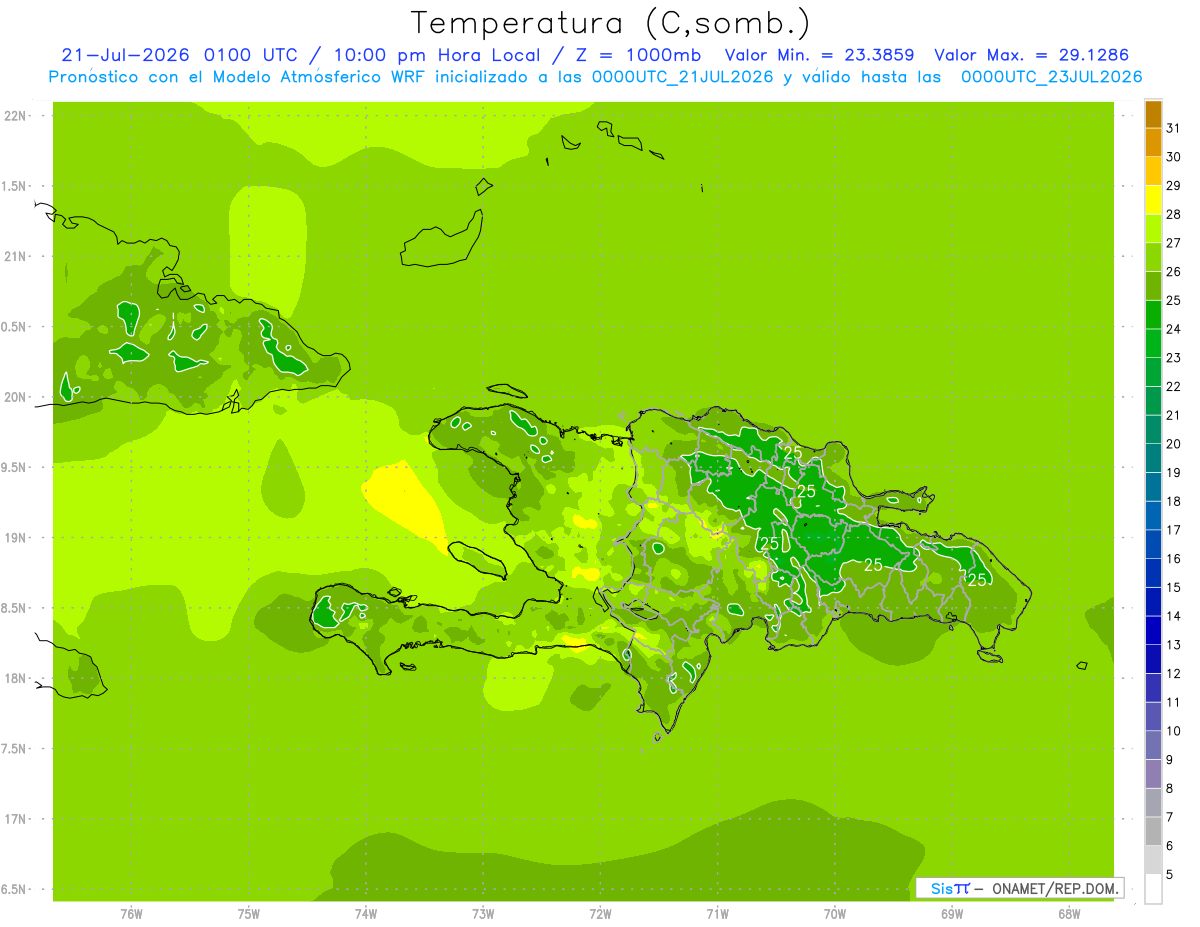Click the '69W' longitude axis label
Image resolution: width=1200 pixels, height=927 pixels.
point(951,914)
